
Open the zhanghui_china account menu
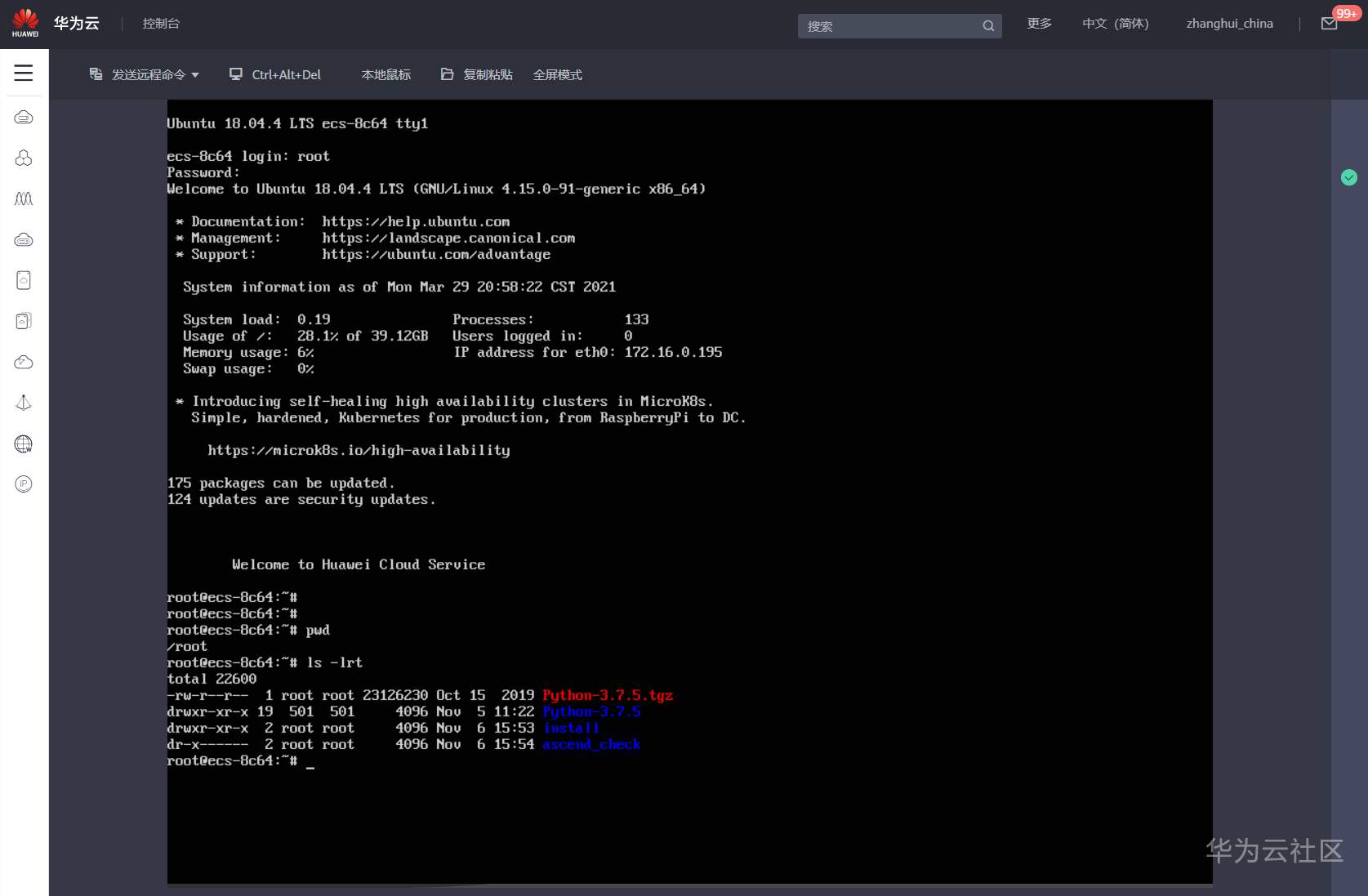click(x=1229, y=24)
